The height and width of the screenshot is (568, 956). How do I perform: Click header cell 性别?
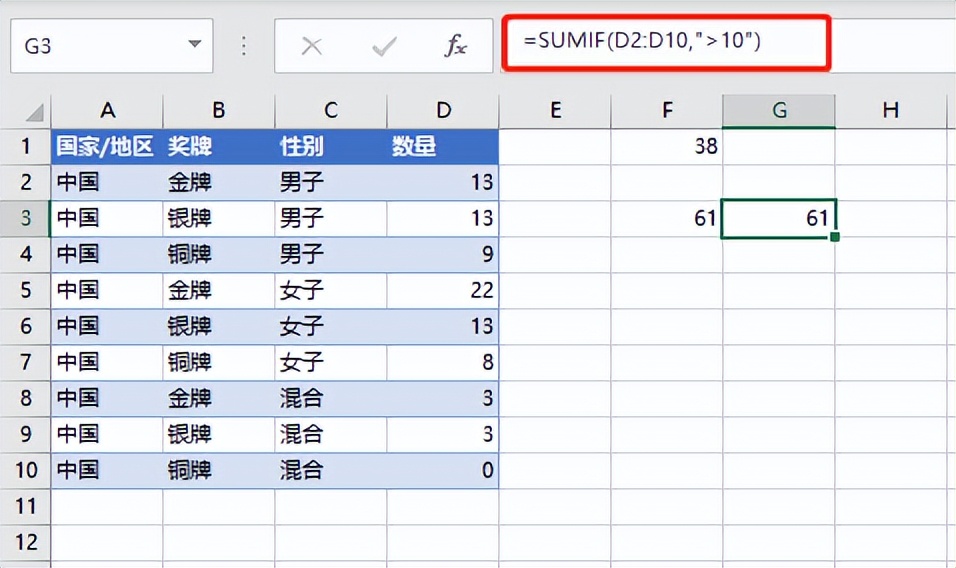pos(330,146)
